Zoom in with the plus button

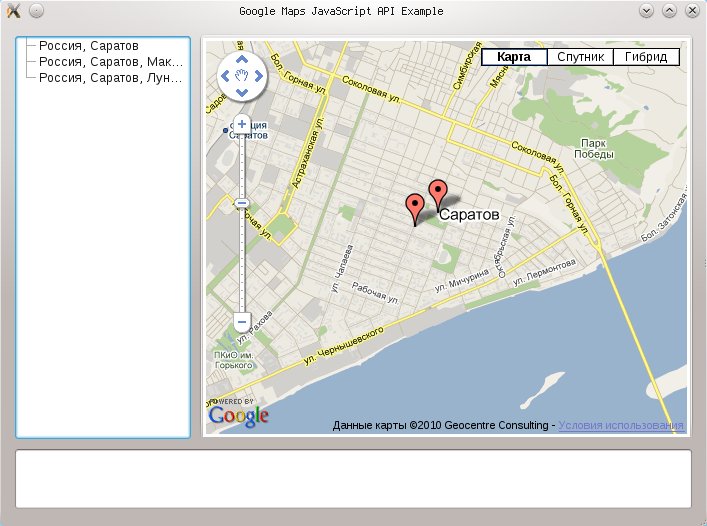[x=242, y=123]
